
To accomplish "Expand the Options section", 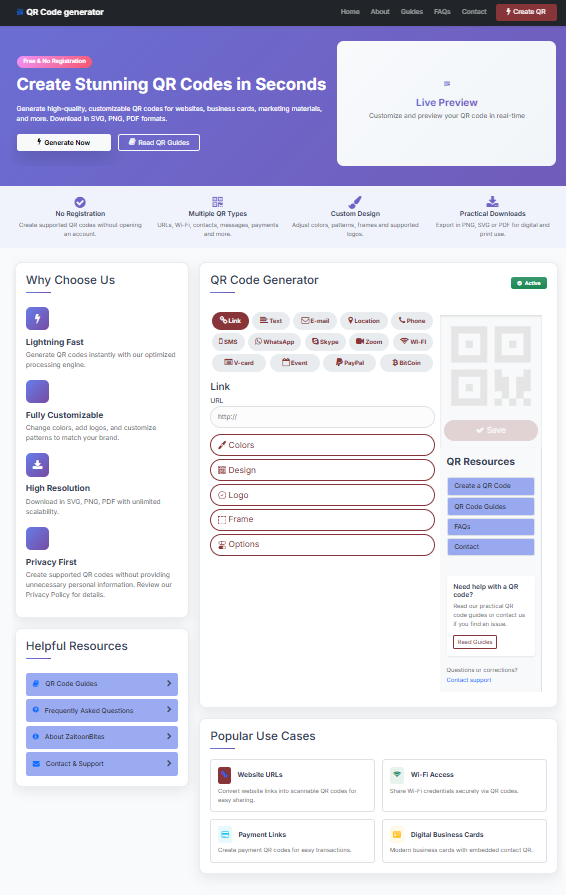I will click(322, 545).
